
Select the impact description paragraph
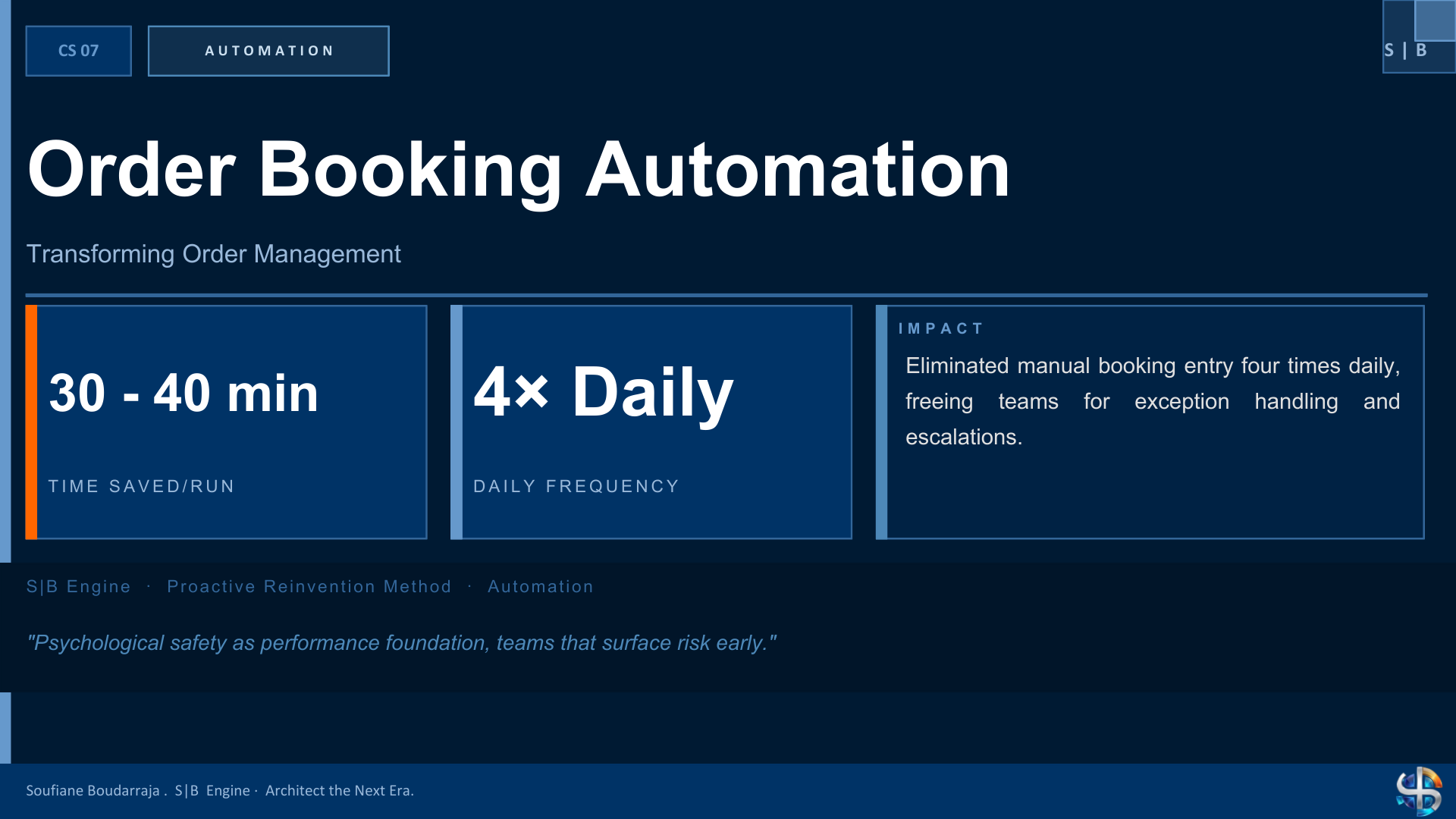click(x=1153, y=401)
